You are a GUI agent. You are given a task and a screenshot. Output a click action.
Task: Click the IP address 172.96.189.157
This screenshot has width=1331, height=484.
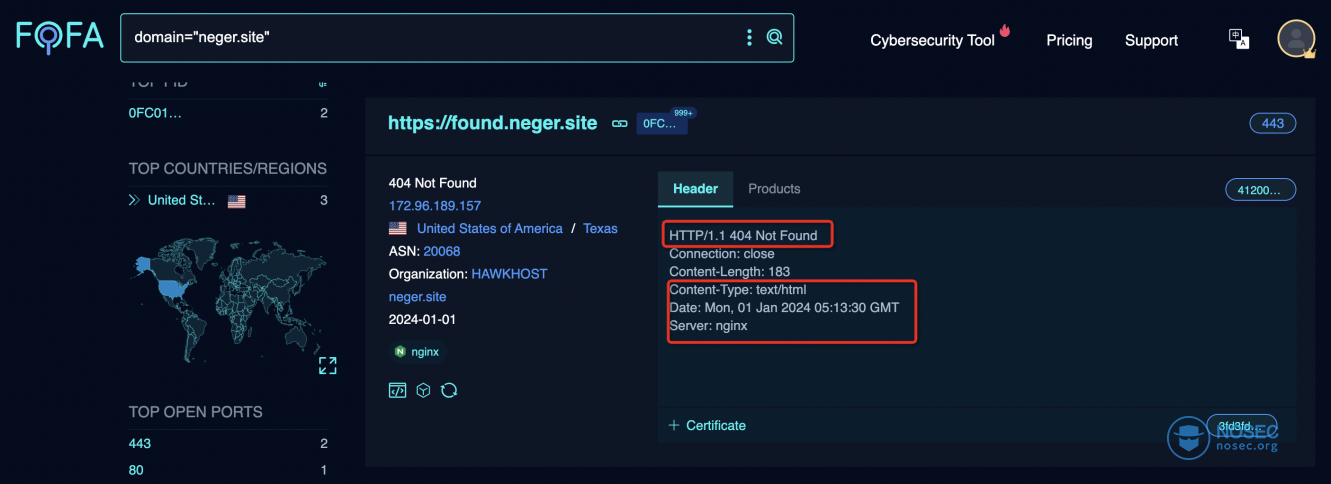tap(435, 206)
